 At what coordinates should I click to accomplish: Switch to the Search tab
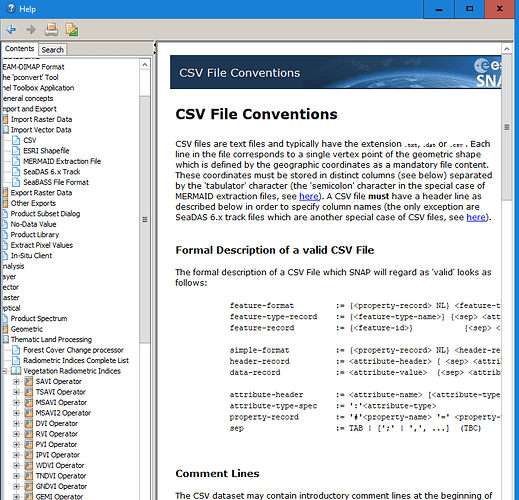(x=52, y=50)
